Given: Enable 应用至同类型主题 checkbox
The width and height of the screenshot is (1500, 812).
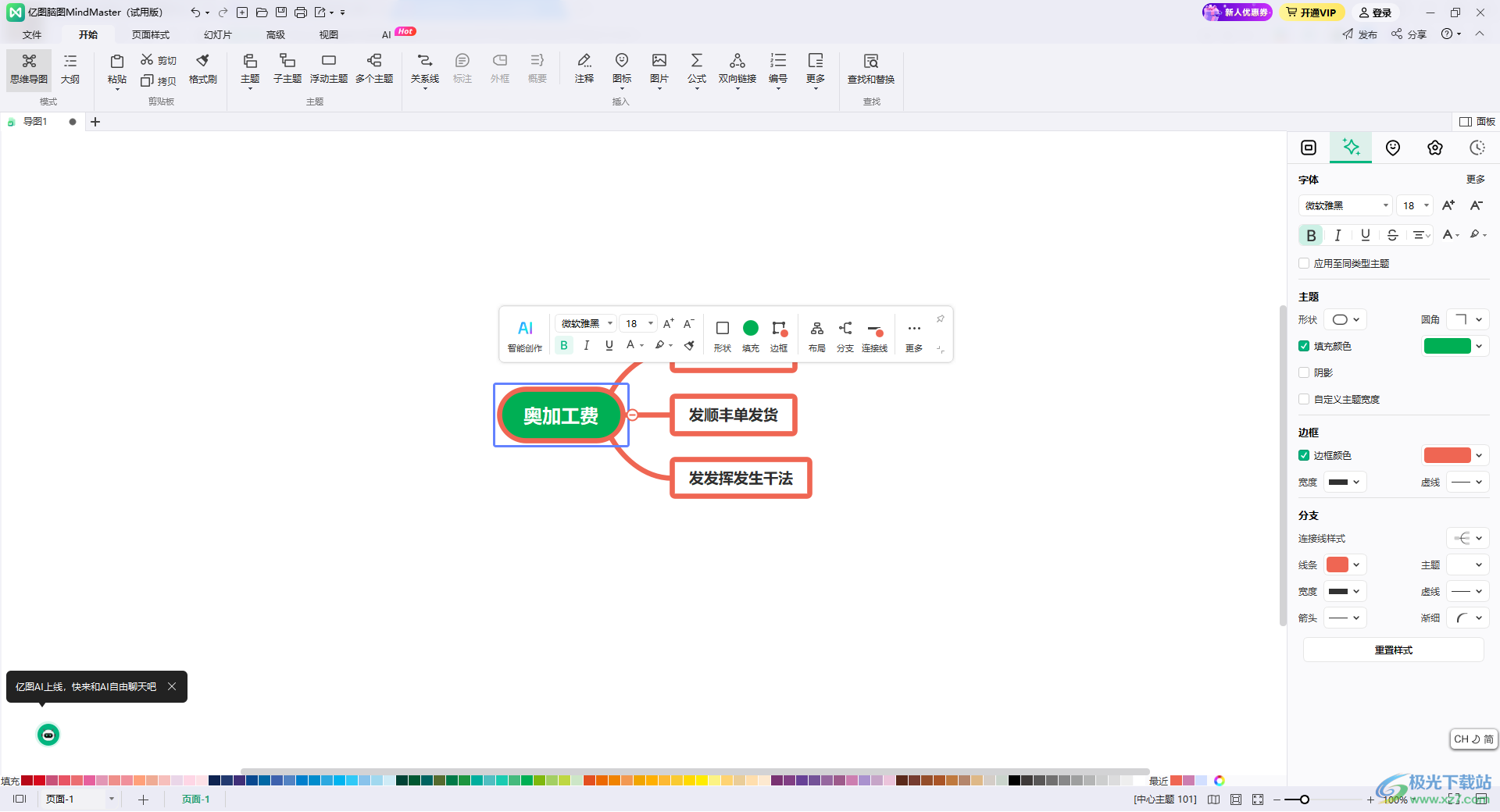Looking at the screenshot, I should click(1304, 263).
